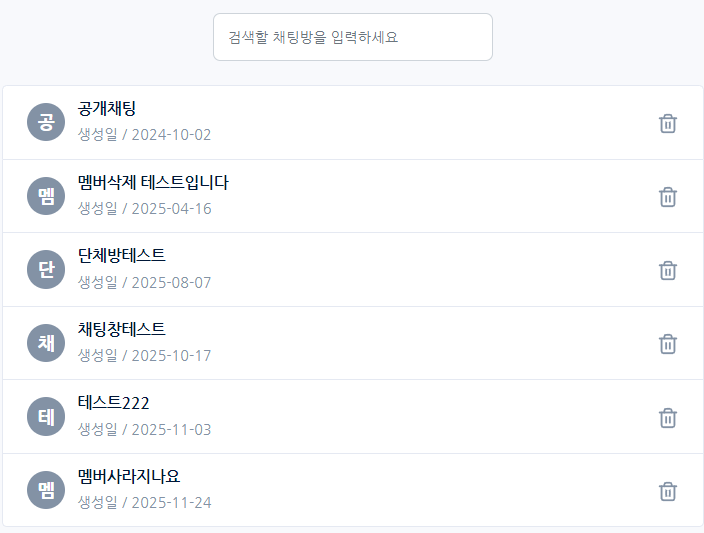
Task: Delete the 멤버사라지나요 chat room
Action: coord(668,491)
